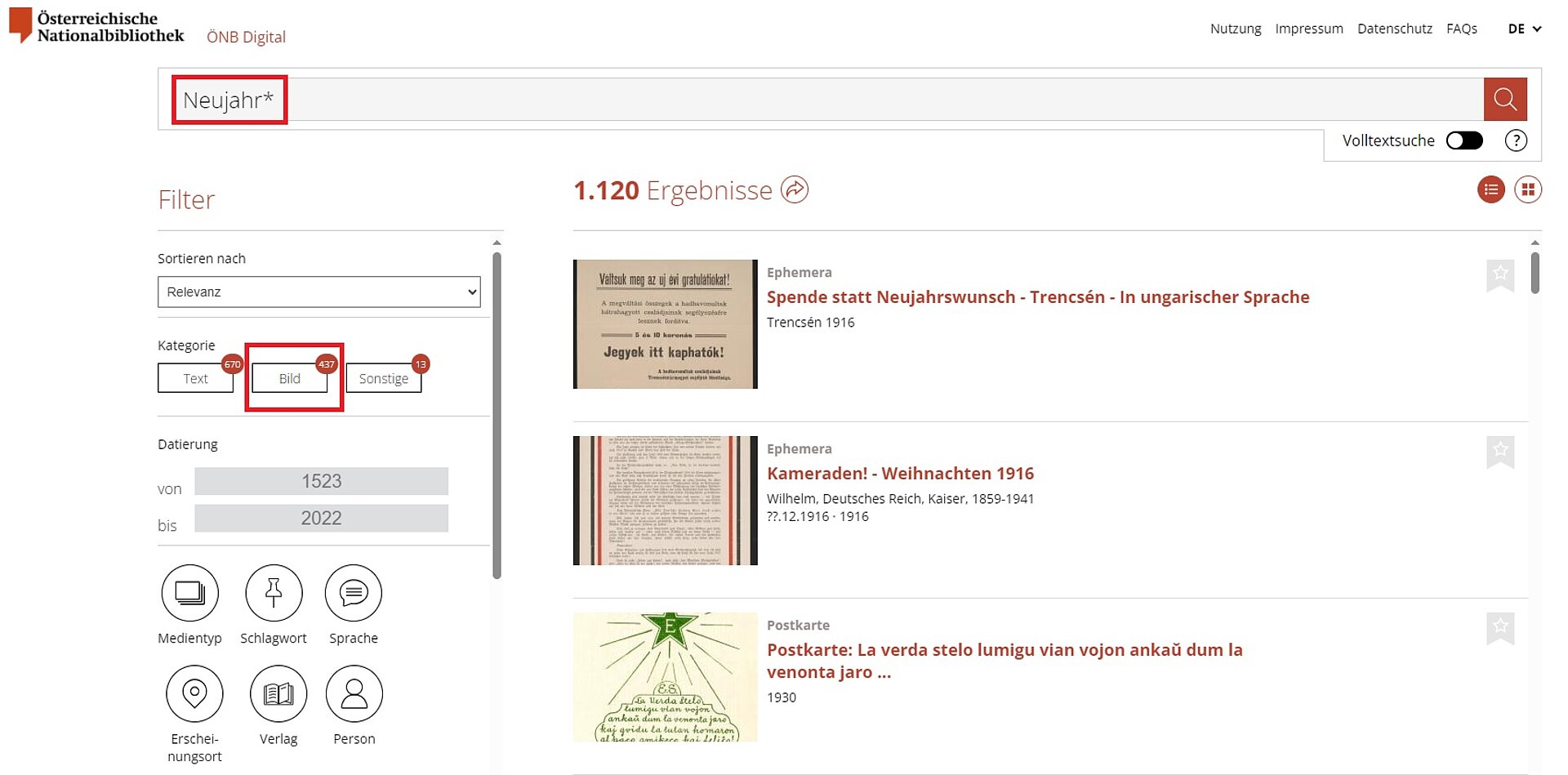This screenshot has height=775, width=1568.
Task: Click the share results arrow icon
Action: (795, 189)
